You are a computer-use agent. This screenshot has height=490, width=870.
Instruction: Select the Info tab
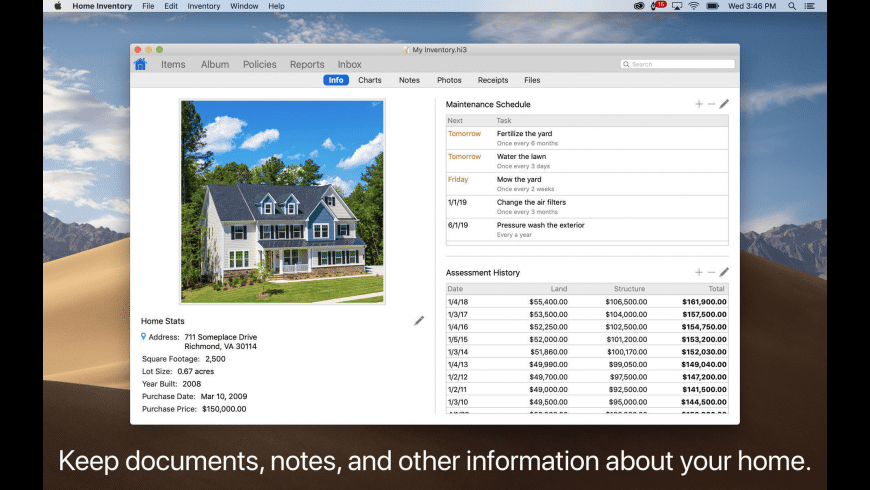(336, 80)
